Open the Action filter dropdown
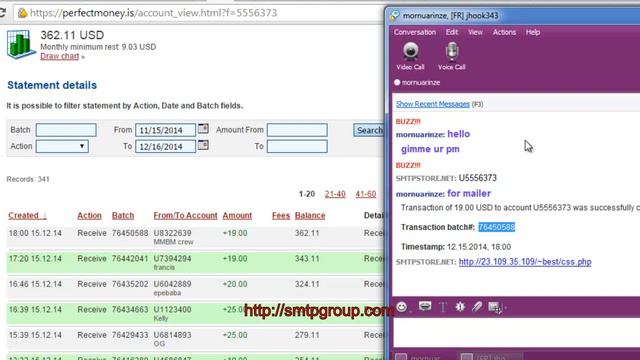 tap(62, 146)
